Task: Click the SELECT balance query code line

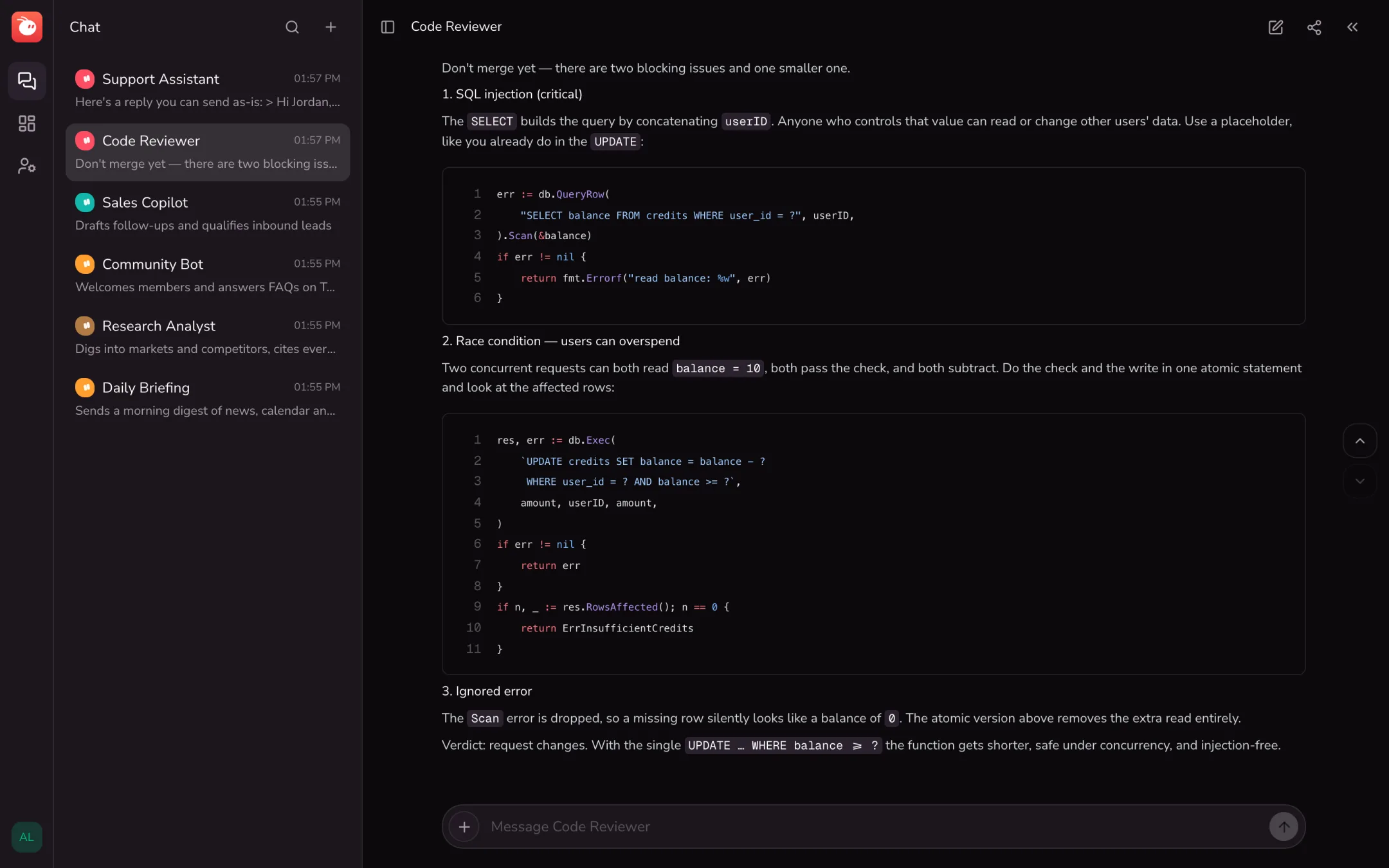Action: (x=687, y=215)
